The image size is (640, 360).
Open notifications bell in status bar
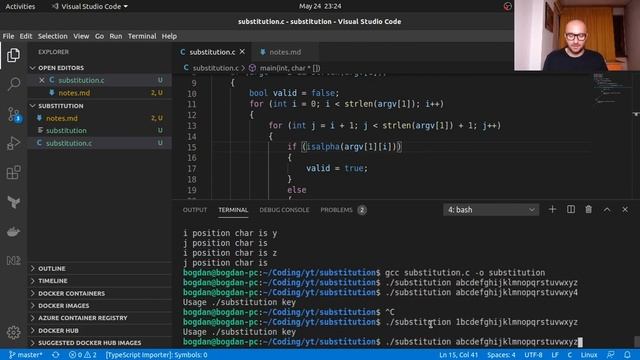[627, 355]
